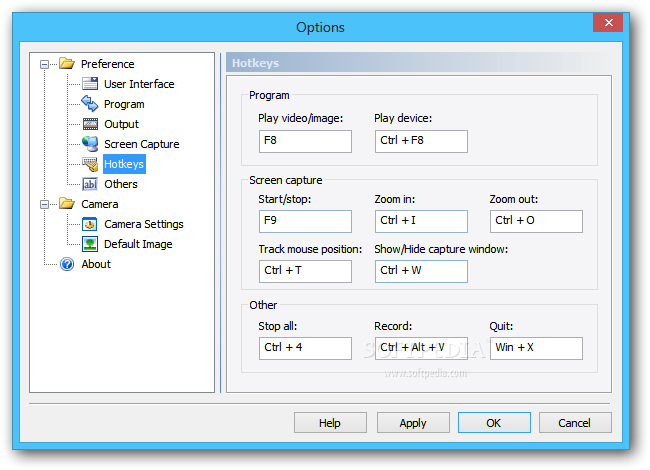650x470 pixels.
Task: Click the Output filmstrip icon
Action: click(90, 124)
